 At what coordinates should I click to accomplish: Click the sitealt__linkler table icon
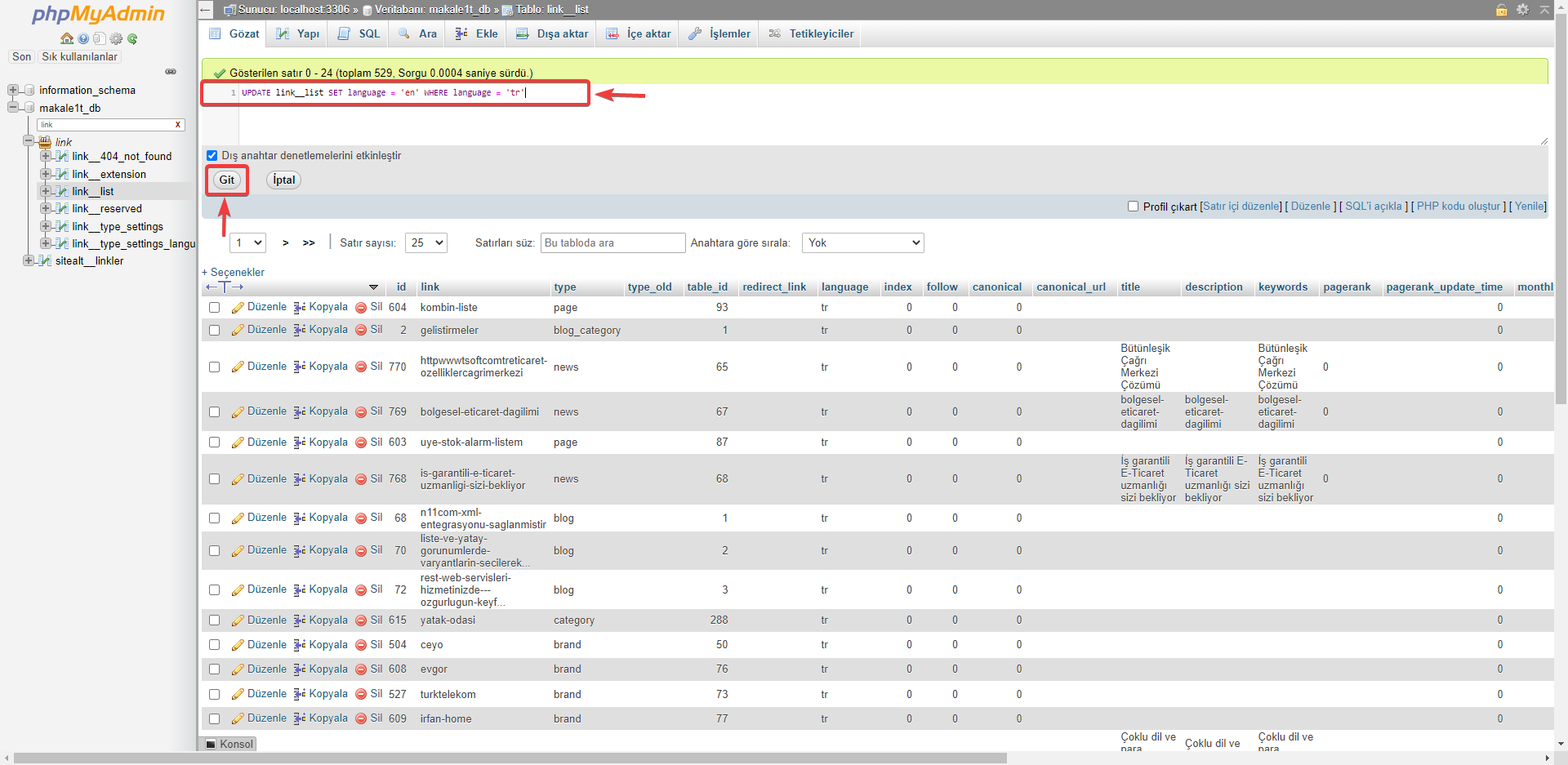46,260
